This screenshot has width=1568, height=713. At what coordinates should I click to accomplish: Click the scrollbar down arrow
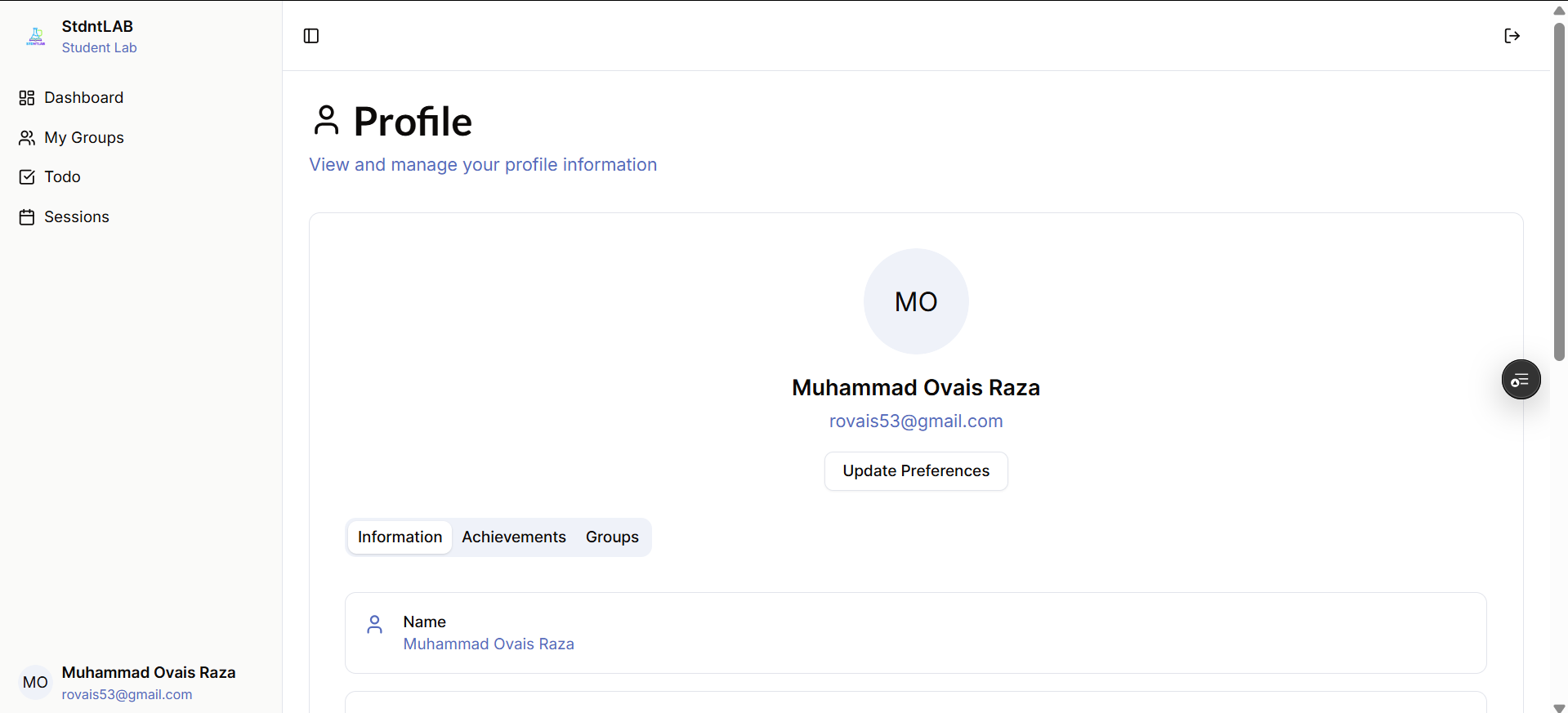point(1559,708)
